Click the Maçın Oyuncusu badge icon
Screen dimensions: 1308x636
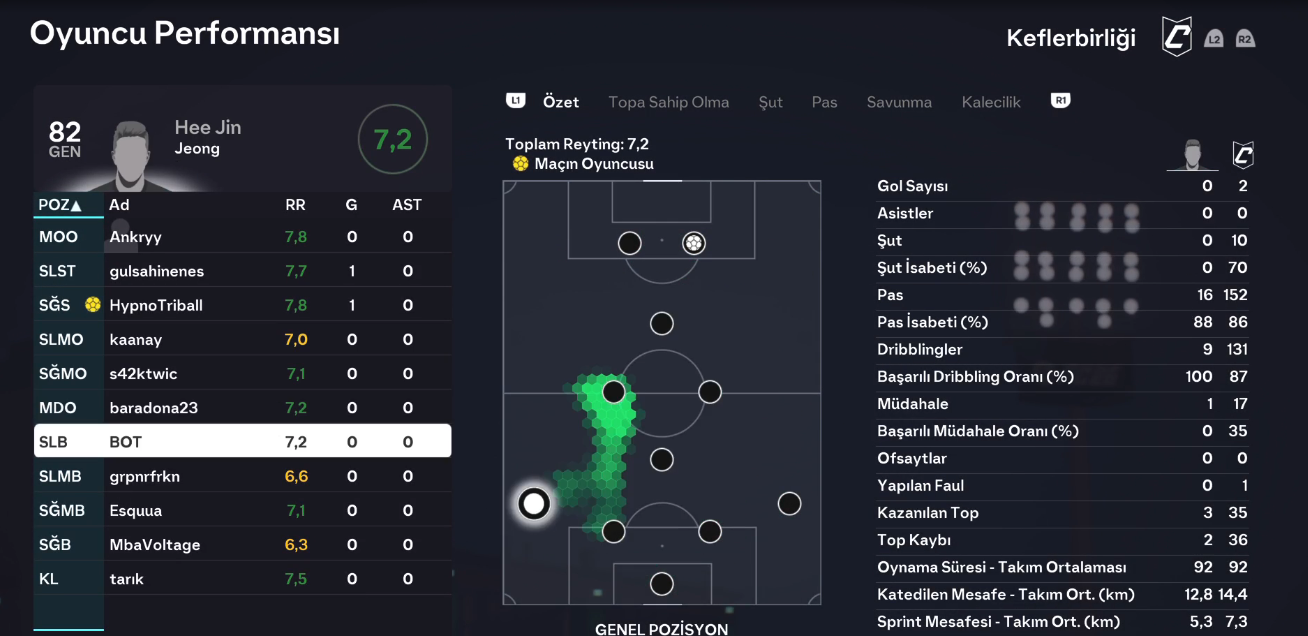tap(520, 164)
